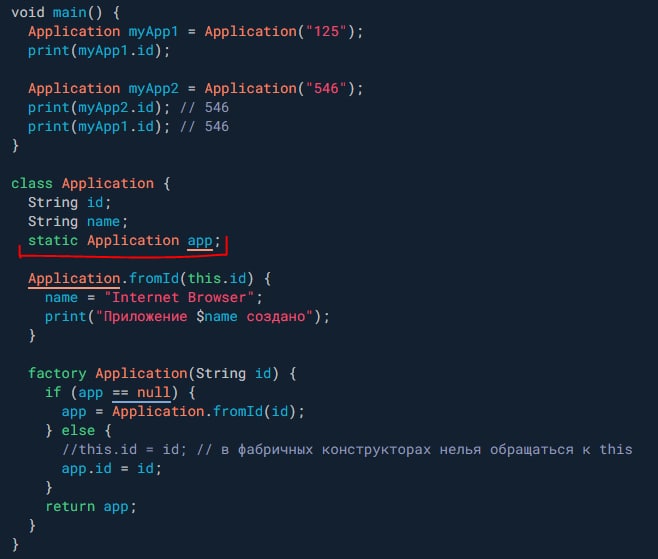Click the '//this.id = id;' commented code
The height and width of the screenshot is (559, 658).
(x=124, y=449)
